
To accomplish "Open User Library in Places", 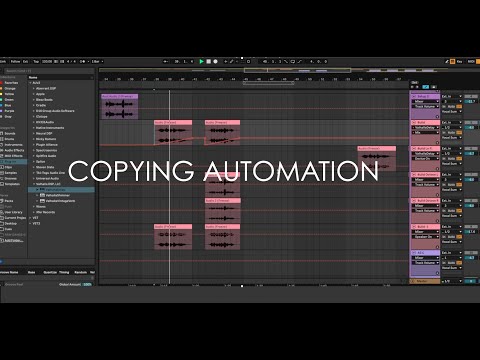I will coord(13,212).
